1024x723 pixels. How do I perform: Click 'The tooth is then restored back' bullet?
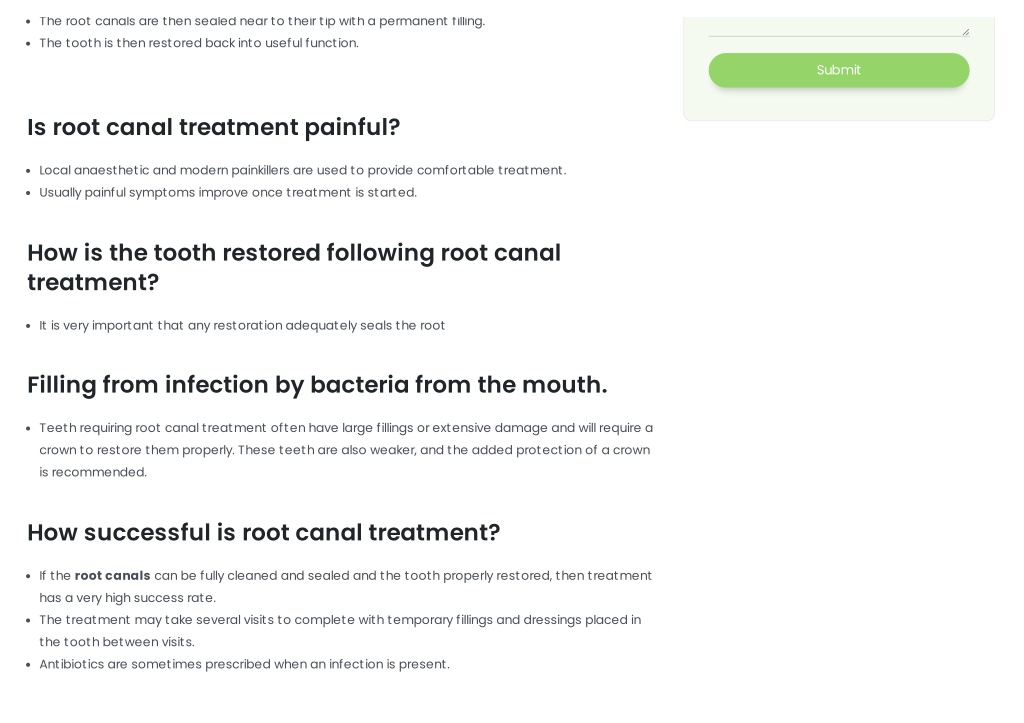[199, 42]
